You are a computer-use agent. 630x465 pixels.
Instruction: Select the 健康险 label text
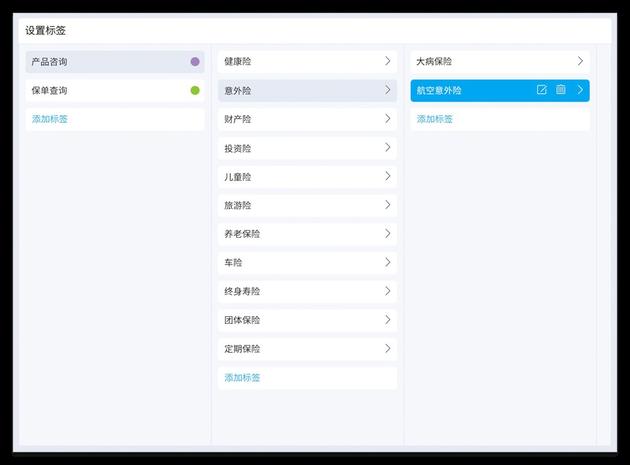click(238, 61)
